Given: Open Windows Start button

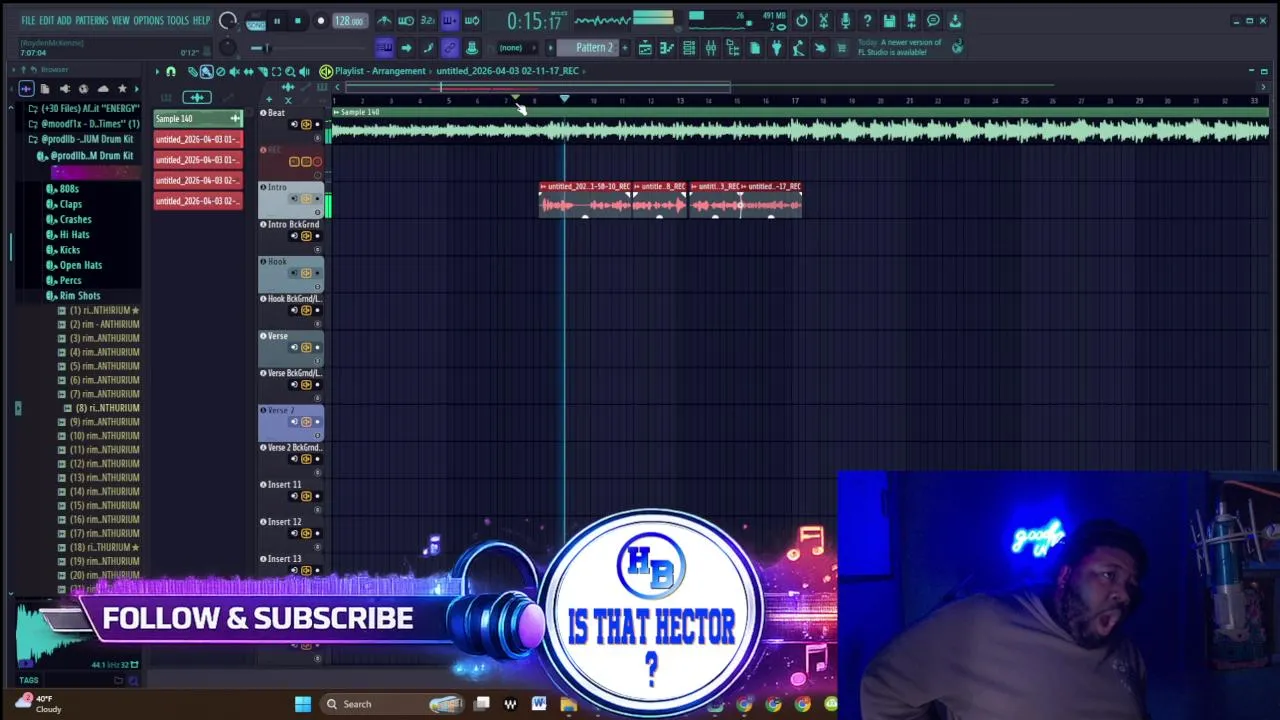Looking at the screenshot, I should click(303, 704).
